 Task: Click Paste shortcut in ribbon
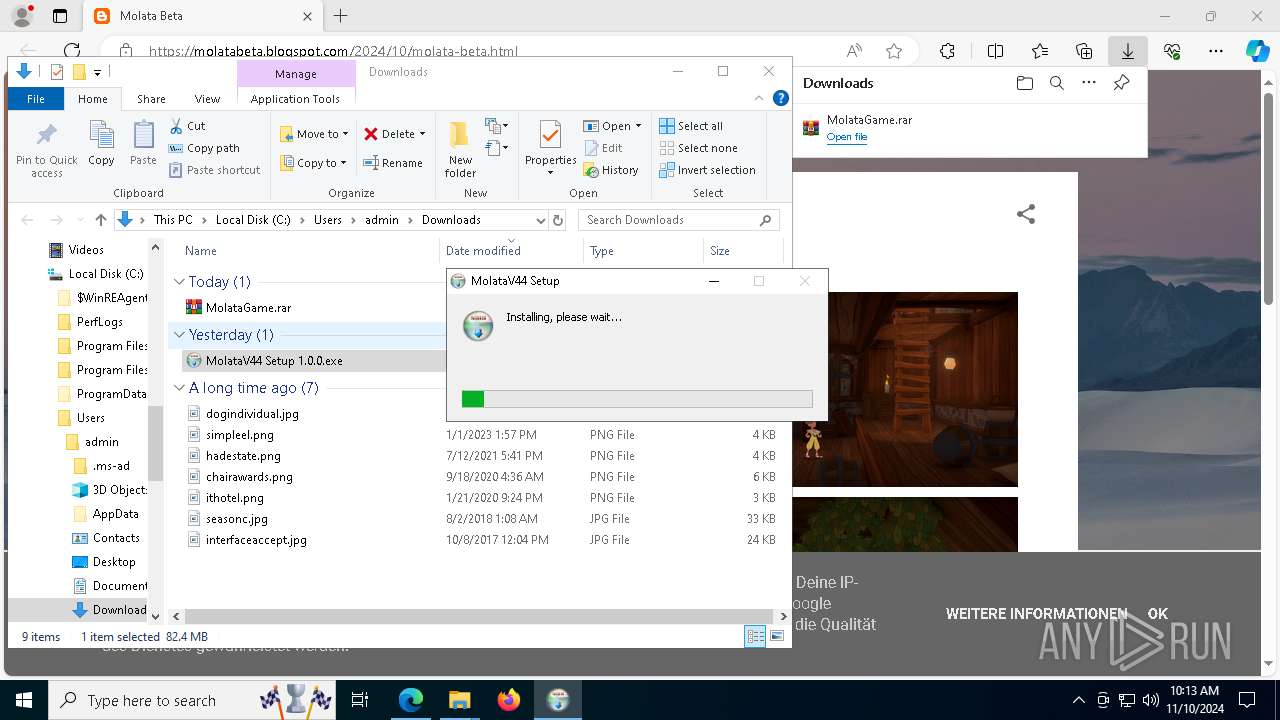tap(214, 170)
